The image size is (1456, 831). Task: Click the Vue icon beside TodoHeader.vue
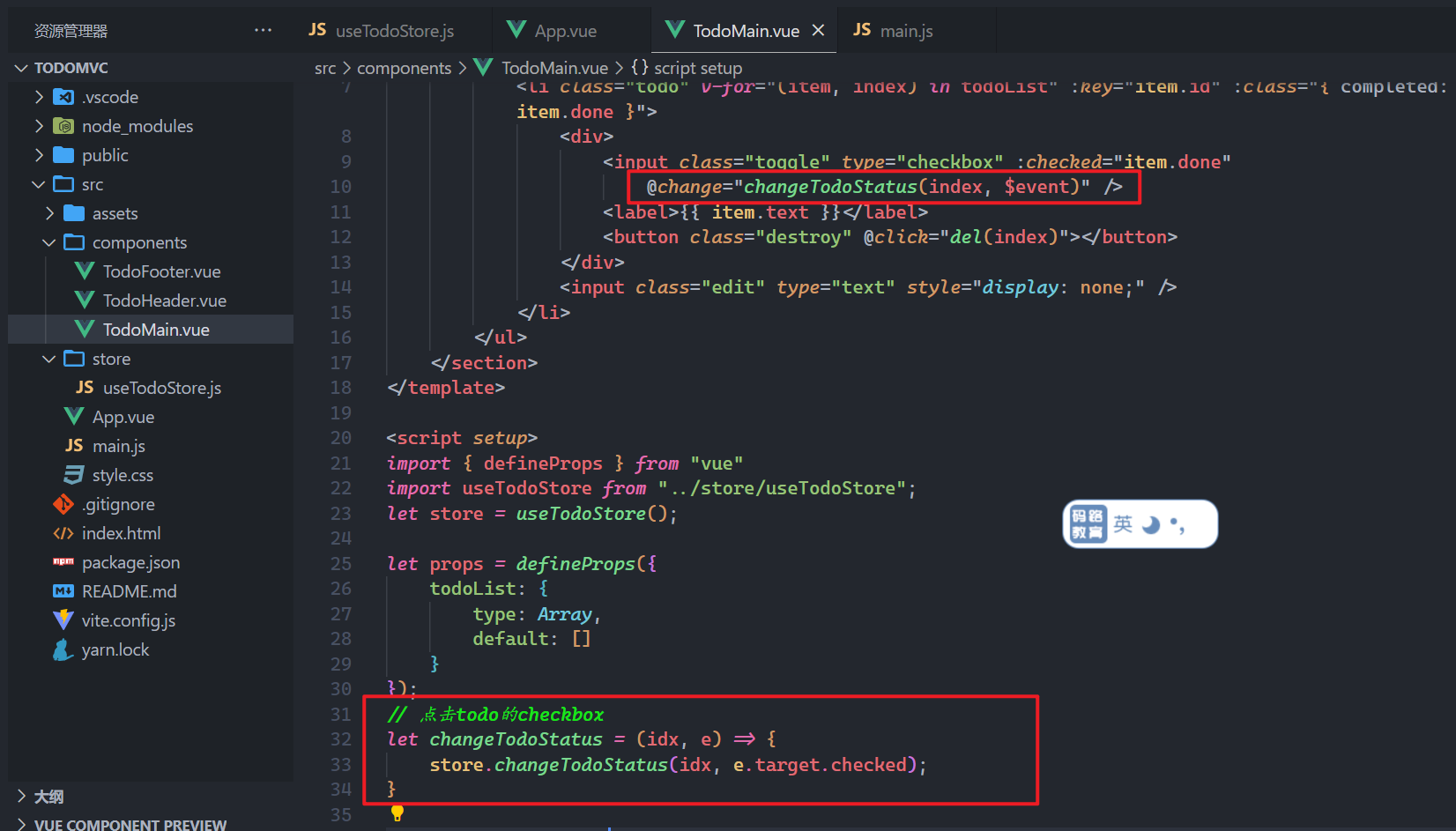click(x=85, y=300)
